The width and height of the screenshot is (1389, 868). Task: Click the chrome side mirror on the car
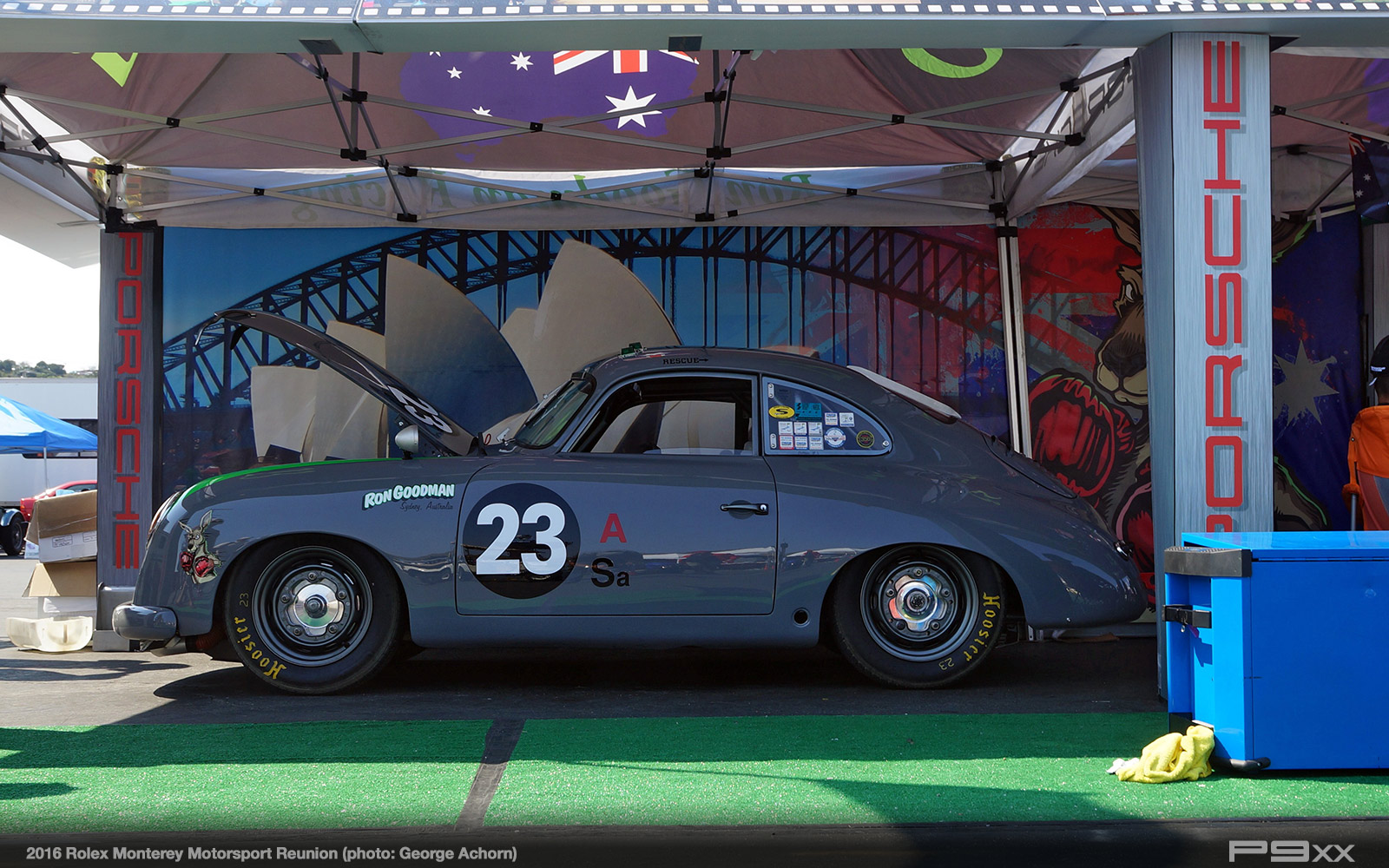(406, 440)
